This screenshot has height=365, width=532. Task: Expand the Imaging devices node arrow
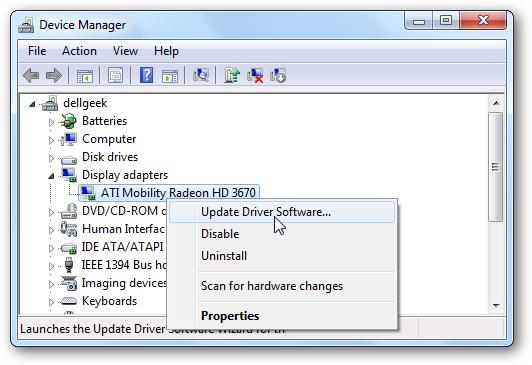tap(51, 284)
